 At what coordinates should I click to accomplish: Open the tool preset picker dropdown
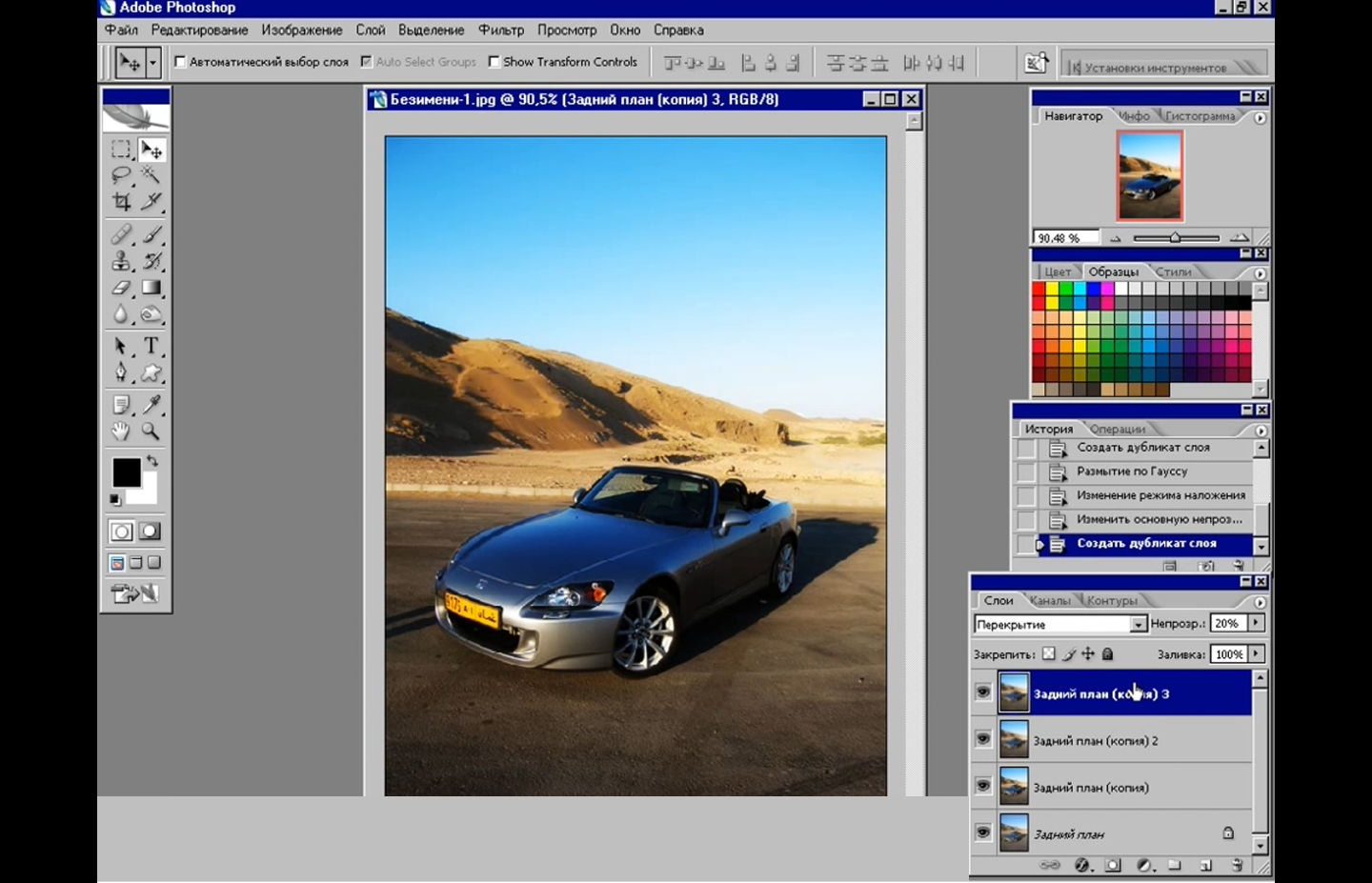pos(151,63)
